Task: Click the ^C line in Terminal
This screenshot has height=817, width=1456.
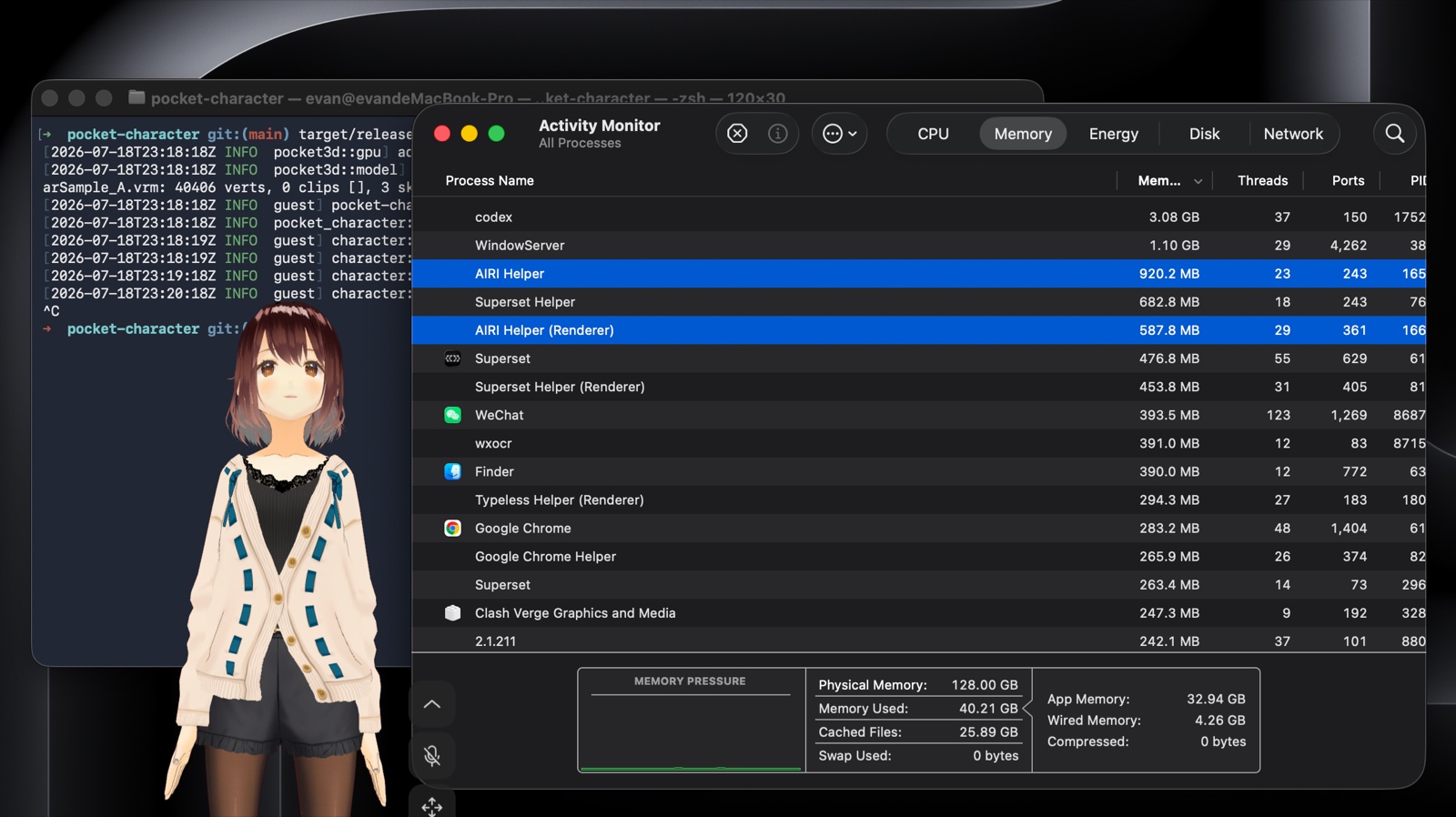Action: tap(51, 311)
